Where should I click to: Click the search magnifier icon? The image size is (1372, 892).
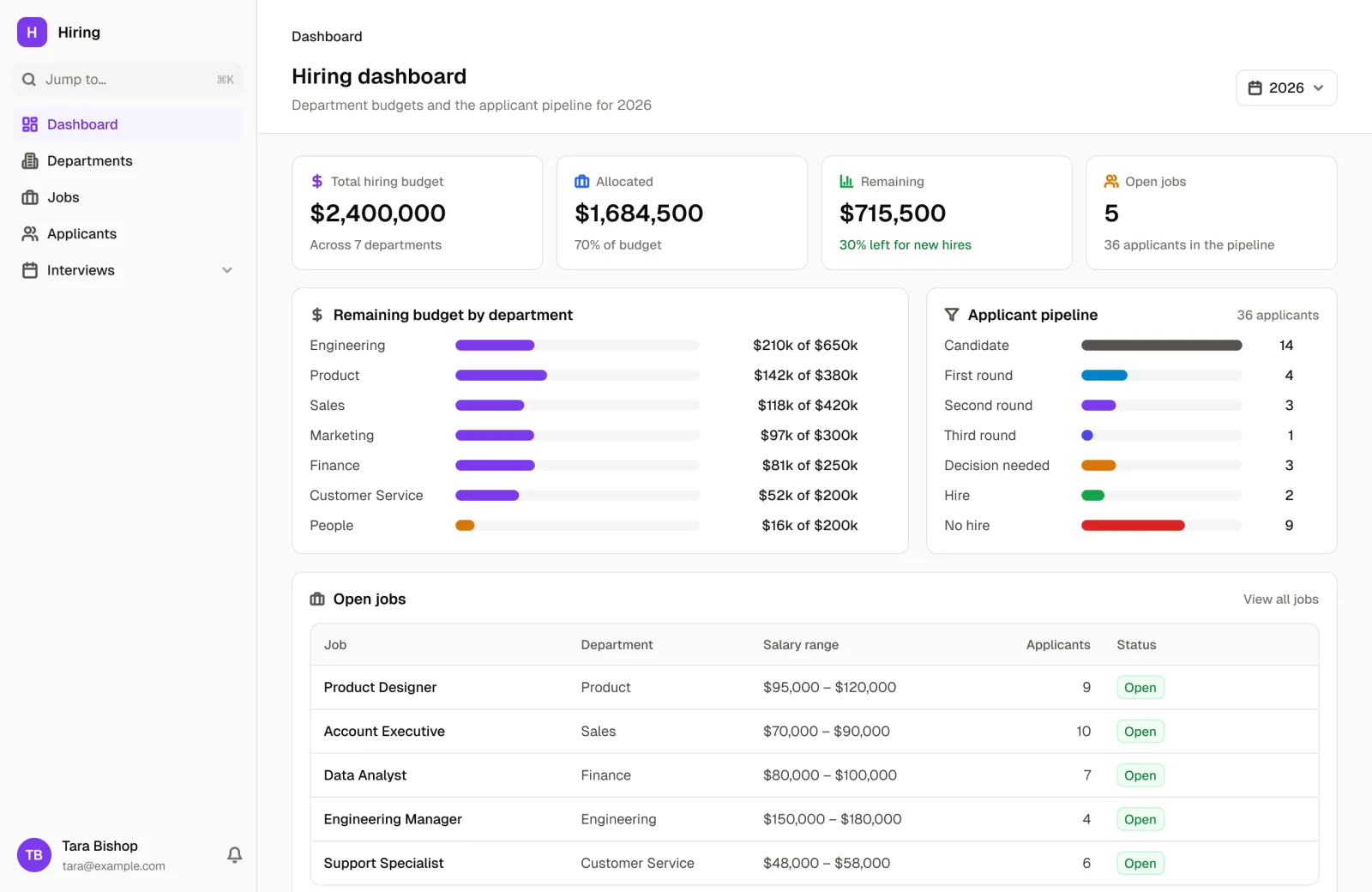coord(29,80)
